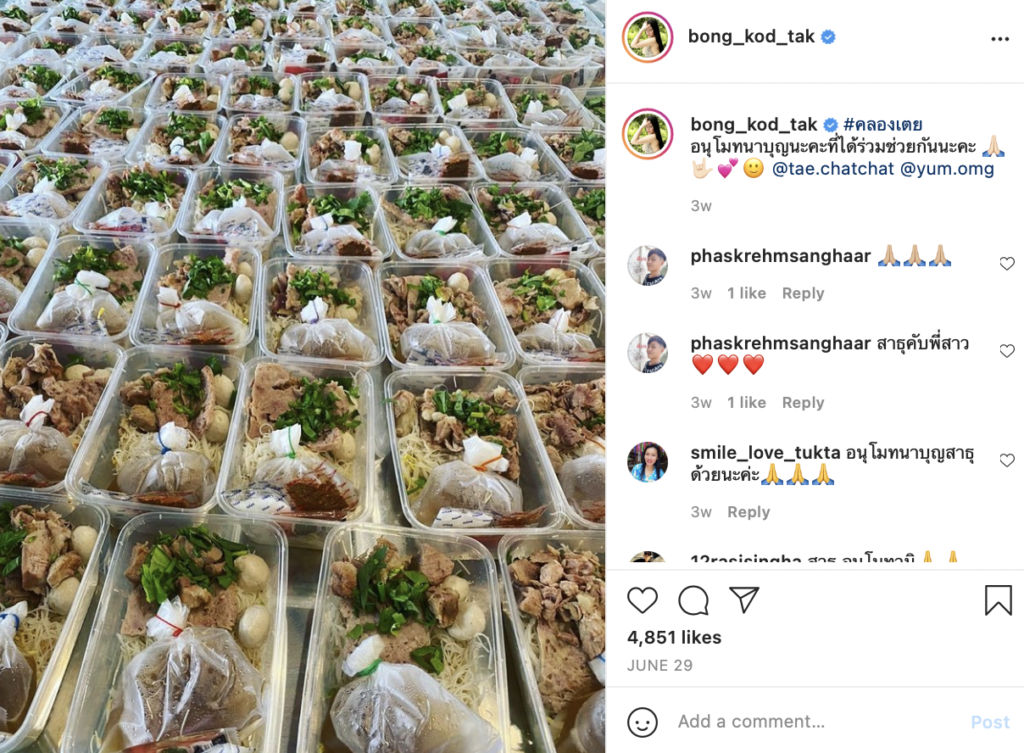Screen dimensions: 1024x753
Task: Open the #คลองเตย hashtag link
Action: pyautogui.click(x=883, y=124)
